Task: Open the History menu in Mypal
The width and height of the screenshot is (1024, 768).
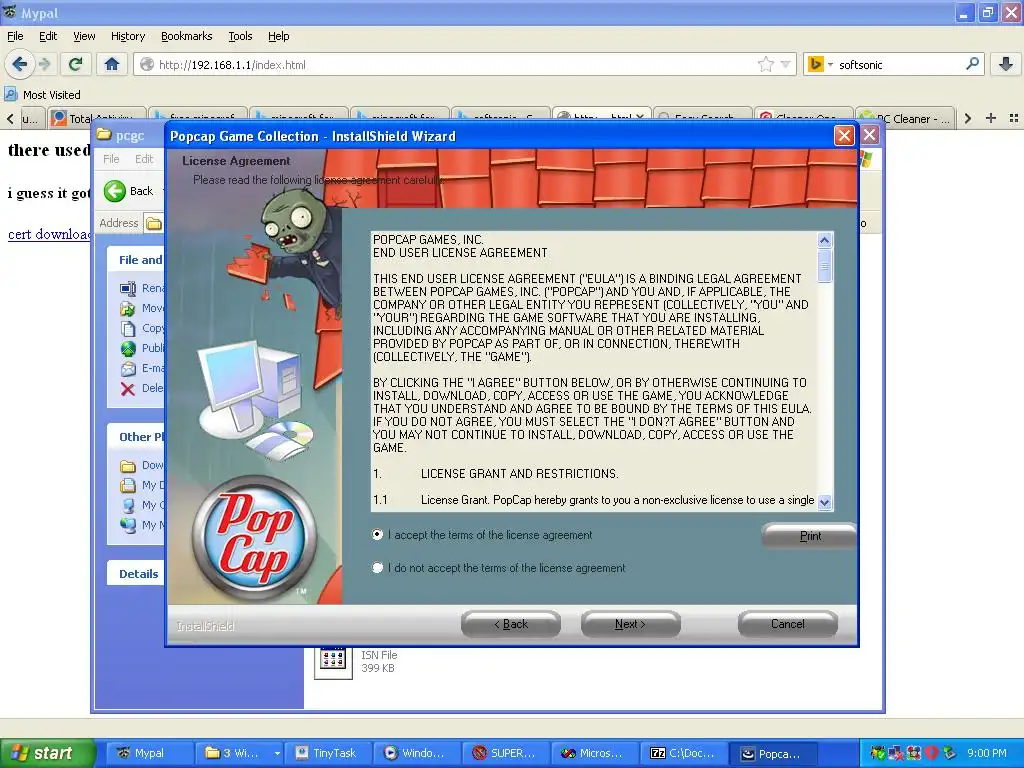Action: click(x=127, y=36)
